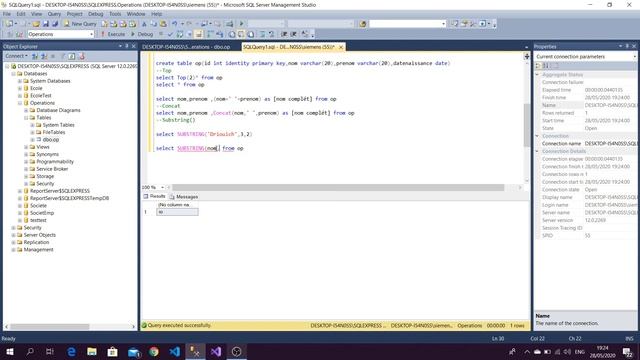The width and height of the screenshot is (640, 360).
Task: Click the Undo icon in the toolbar
Action: tap(175, 24)
